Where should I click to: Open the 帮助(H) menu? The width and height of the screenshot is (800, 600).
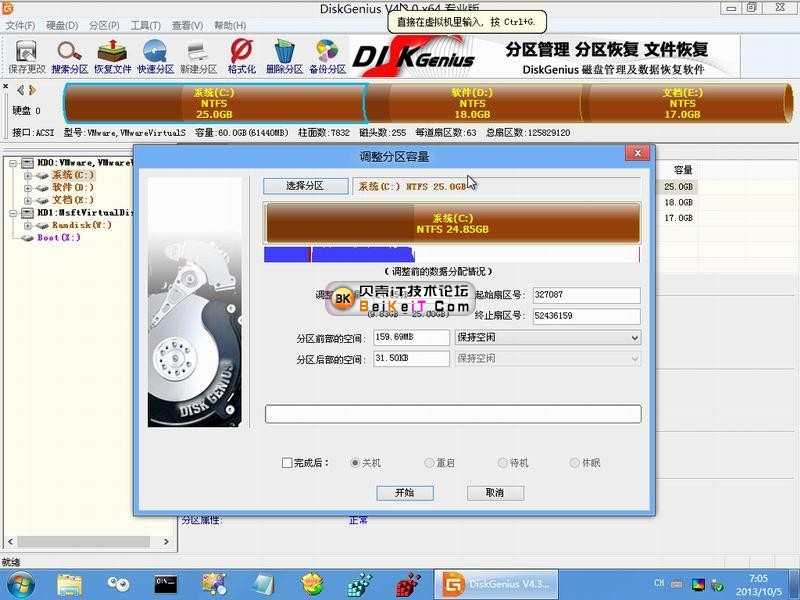pos(230,26)
